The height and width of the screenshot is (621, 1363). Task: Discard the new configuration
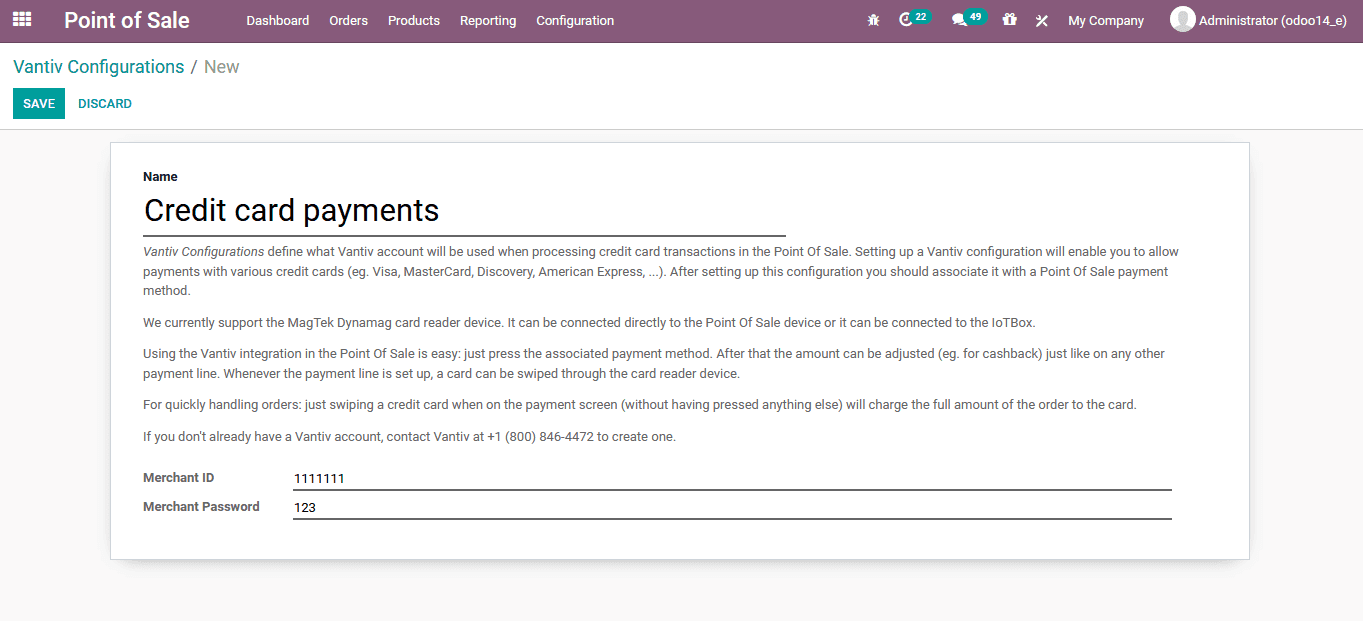pyautogui.click(x=105, y=104)
